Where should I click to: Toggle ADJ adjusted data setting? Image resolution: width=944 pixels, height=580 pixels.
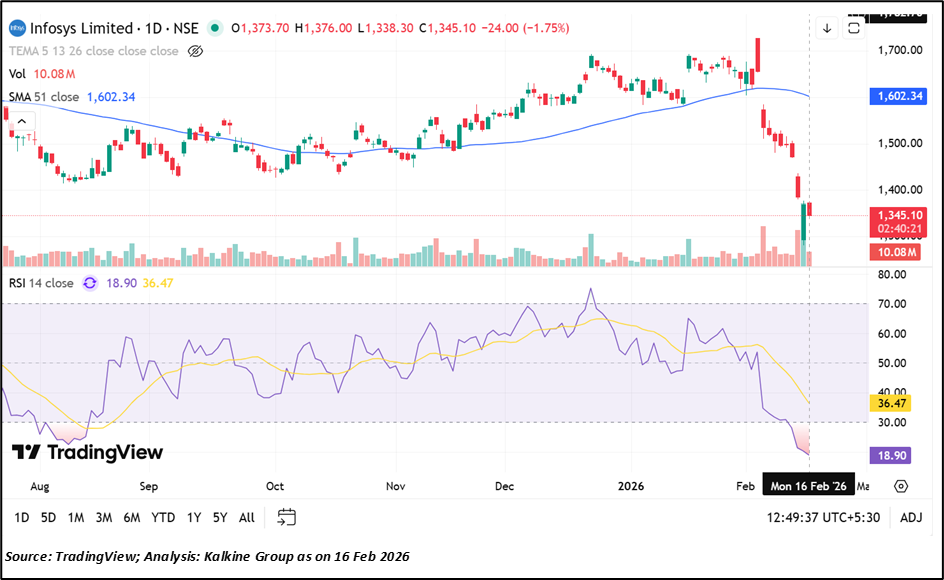coord(911,517)
